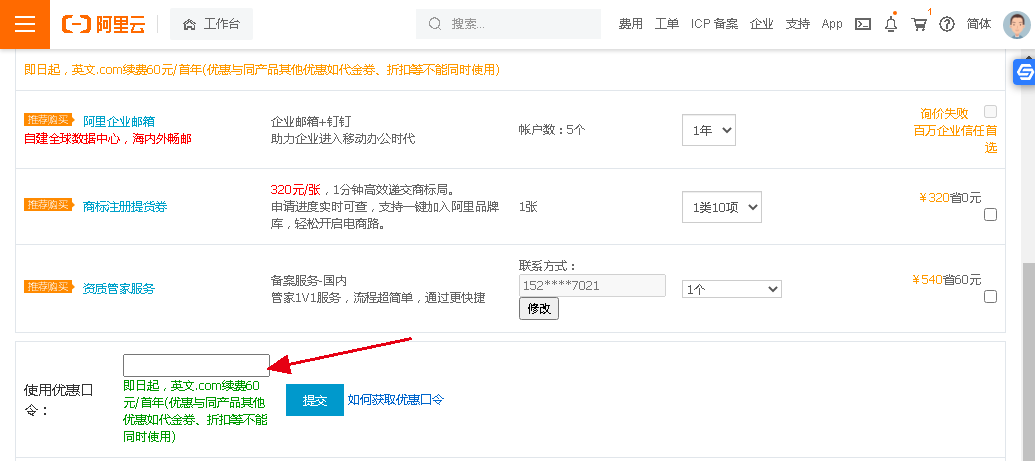Open the shopping cart
This screenshot has width=1035, height=461.
[919, 24]
